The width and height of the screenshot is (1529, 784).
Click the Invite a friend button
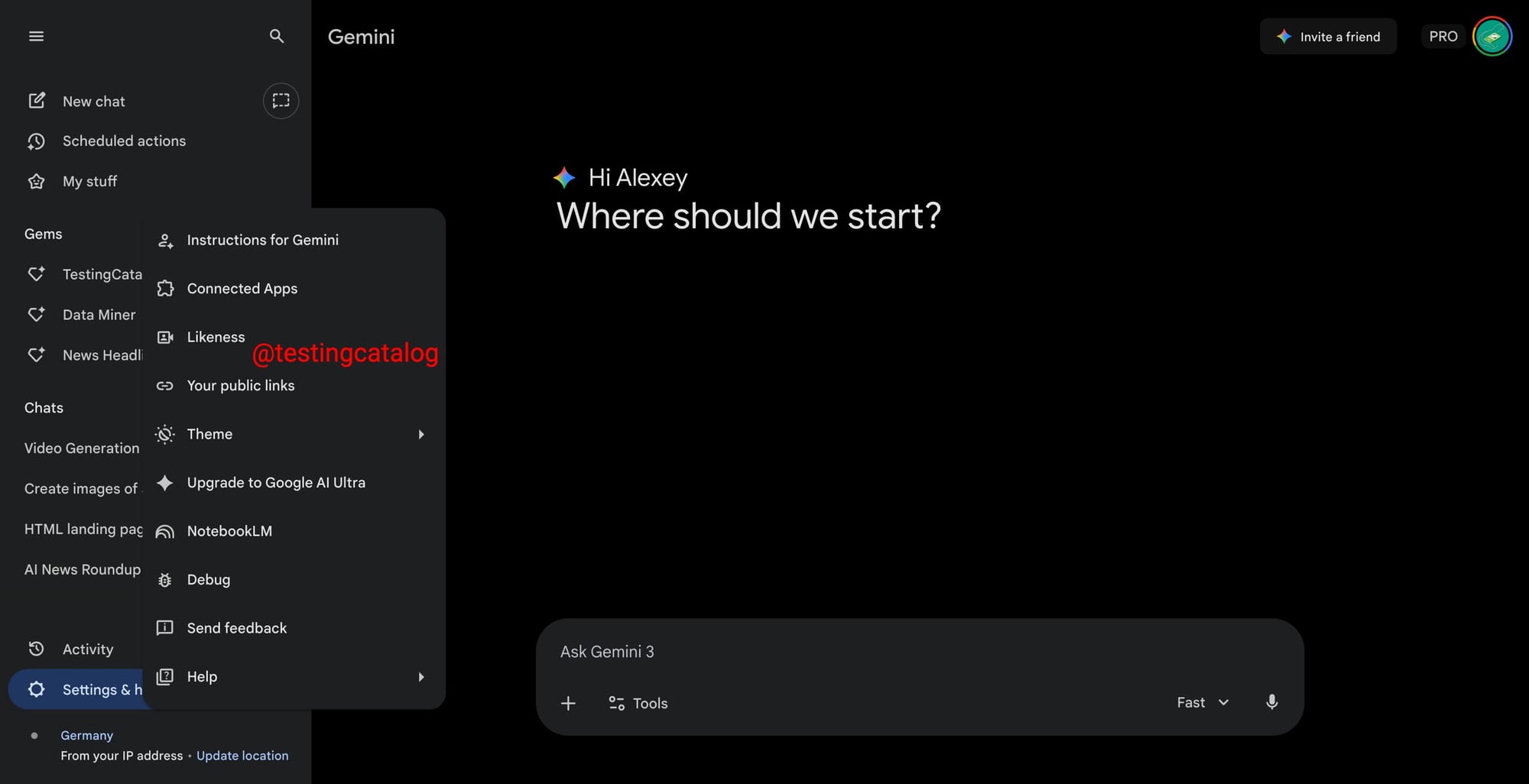pos(1328,36)
